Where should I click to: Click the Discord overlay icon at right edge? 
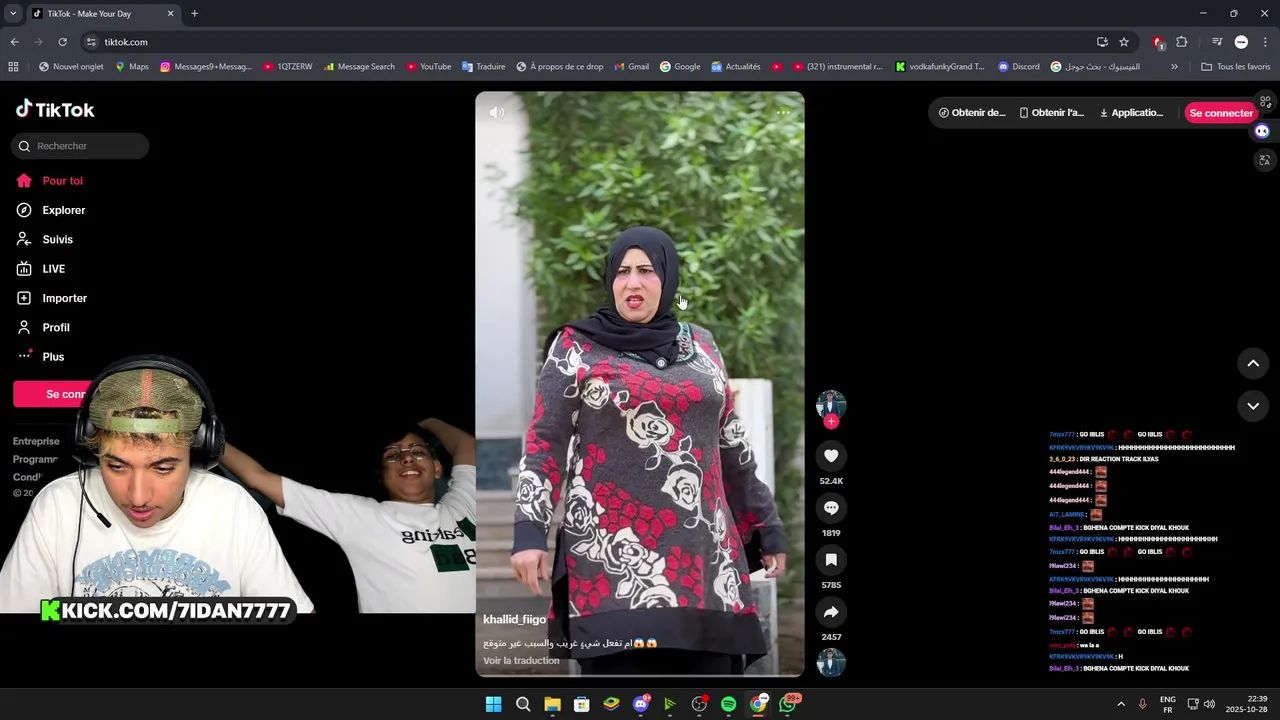point(1262,131)
